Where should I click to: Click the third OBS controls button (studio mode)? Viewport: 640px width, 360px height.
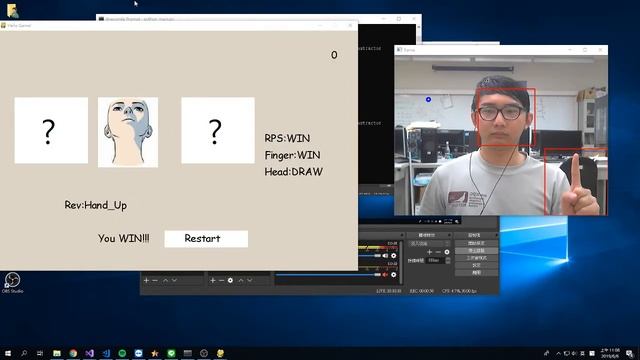476,258
